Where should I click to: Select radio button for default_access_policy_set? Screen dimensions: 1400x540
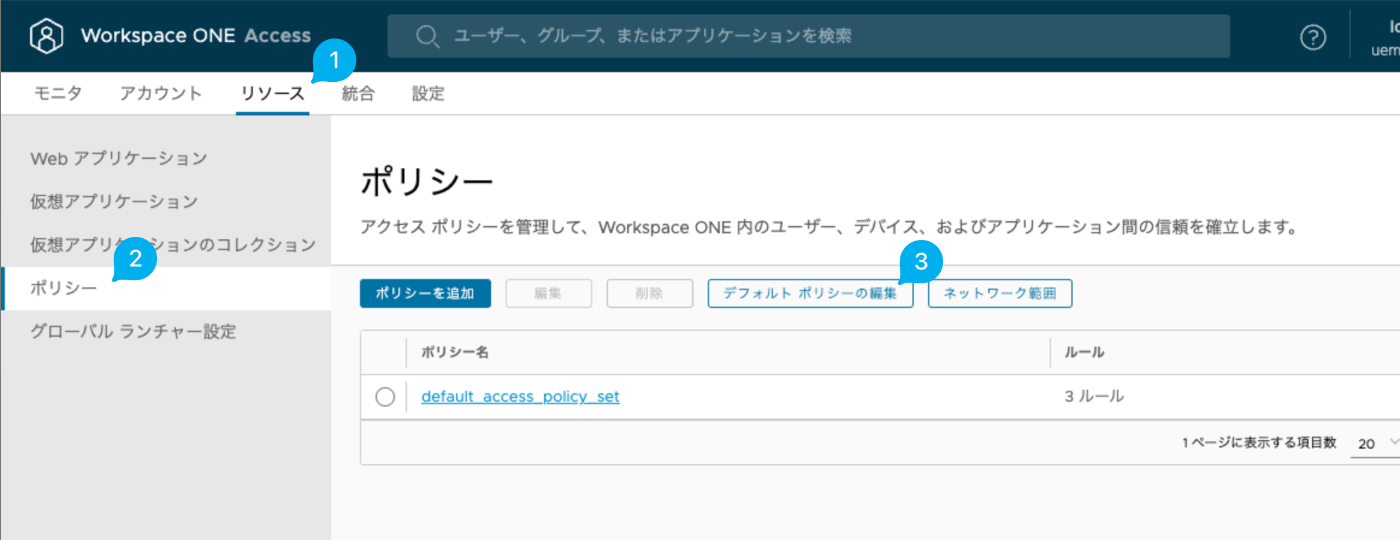(385, 397)
